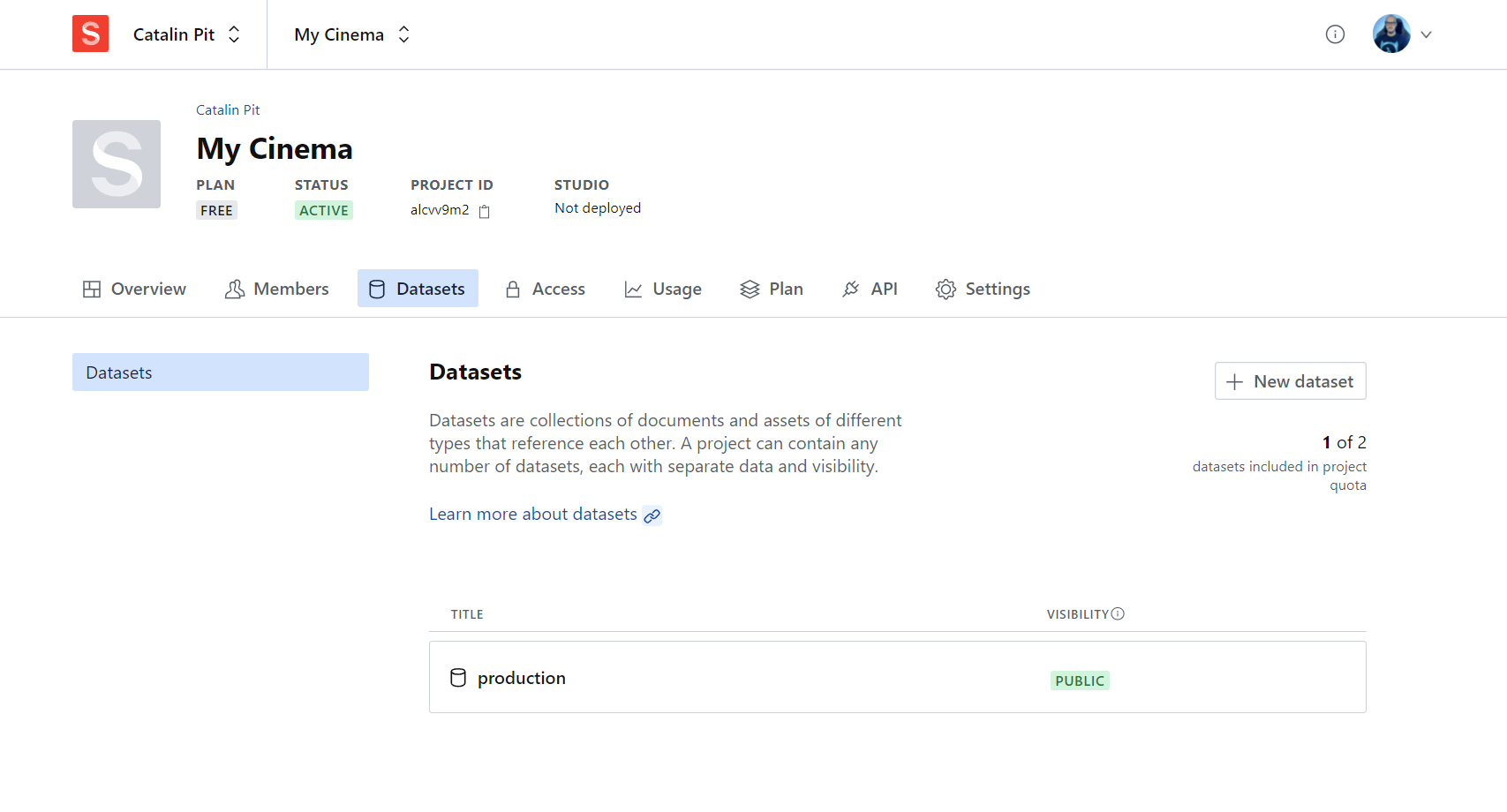Image resolution: width=1507 pixels, height=812 pixels.
Task: Open the Catalin Pit organization switcher
Action: (x=186, y=34)
